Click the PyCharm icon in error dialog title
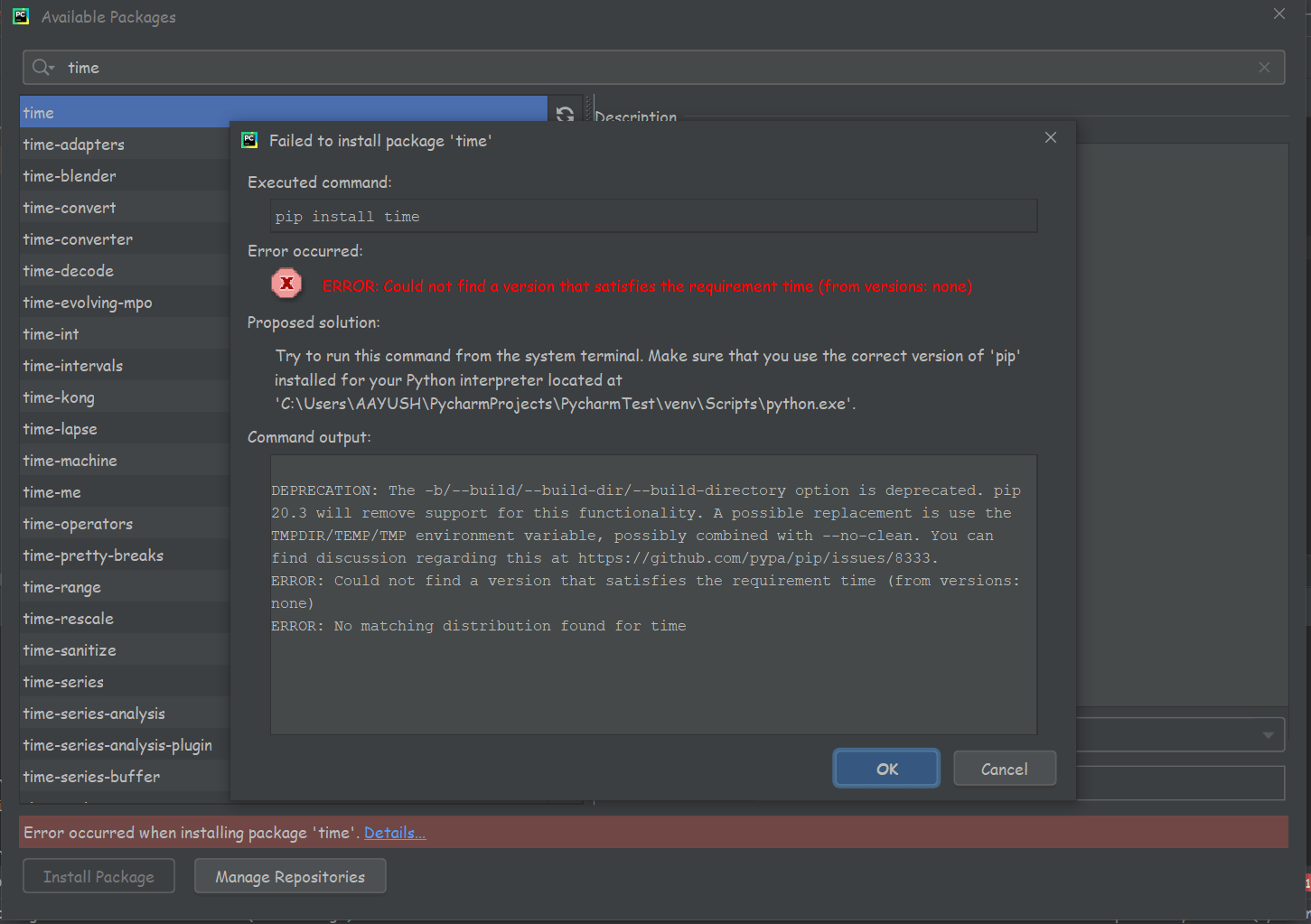 (x=249, y=140)
